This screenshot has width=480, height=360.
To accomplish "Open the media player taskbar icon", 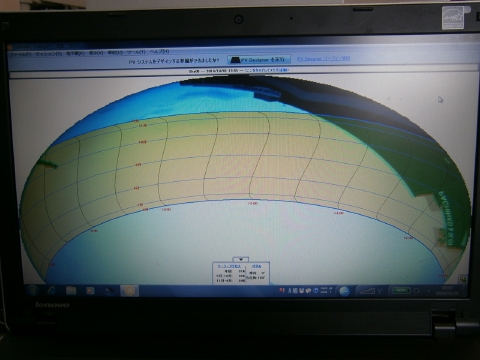I will coord(90,291).
